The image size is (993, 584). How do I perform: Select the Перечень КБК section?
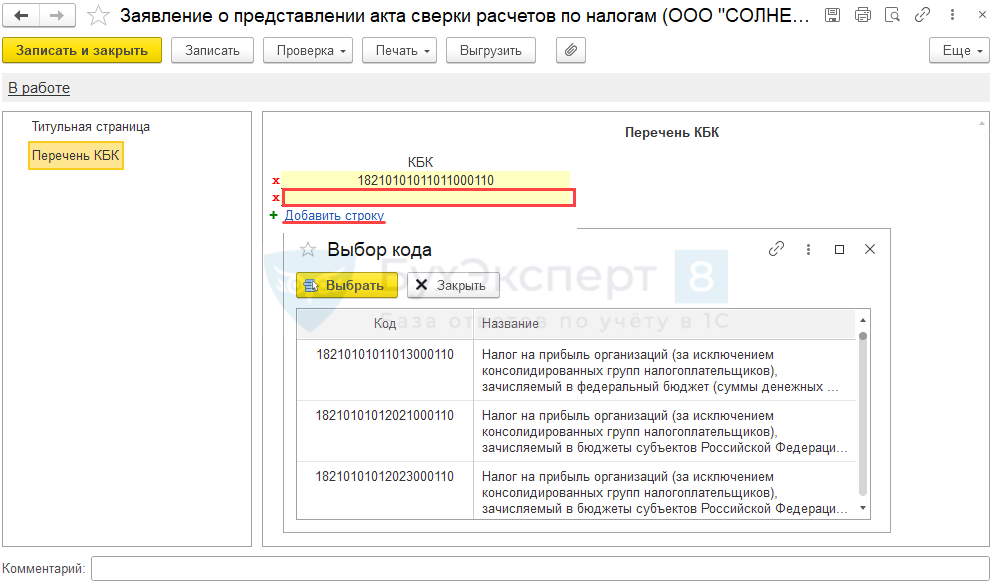[x=76, y=155]
